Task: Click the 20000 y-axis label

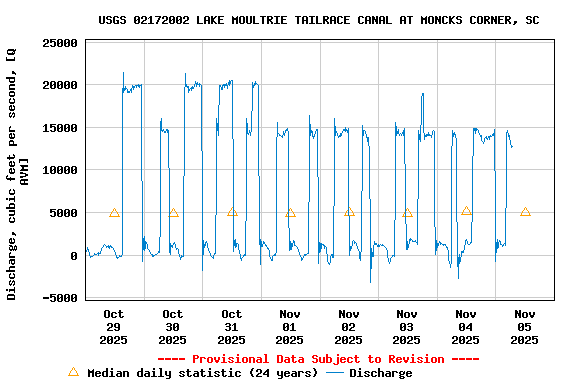Action: [x=60, y=85]
